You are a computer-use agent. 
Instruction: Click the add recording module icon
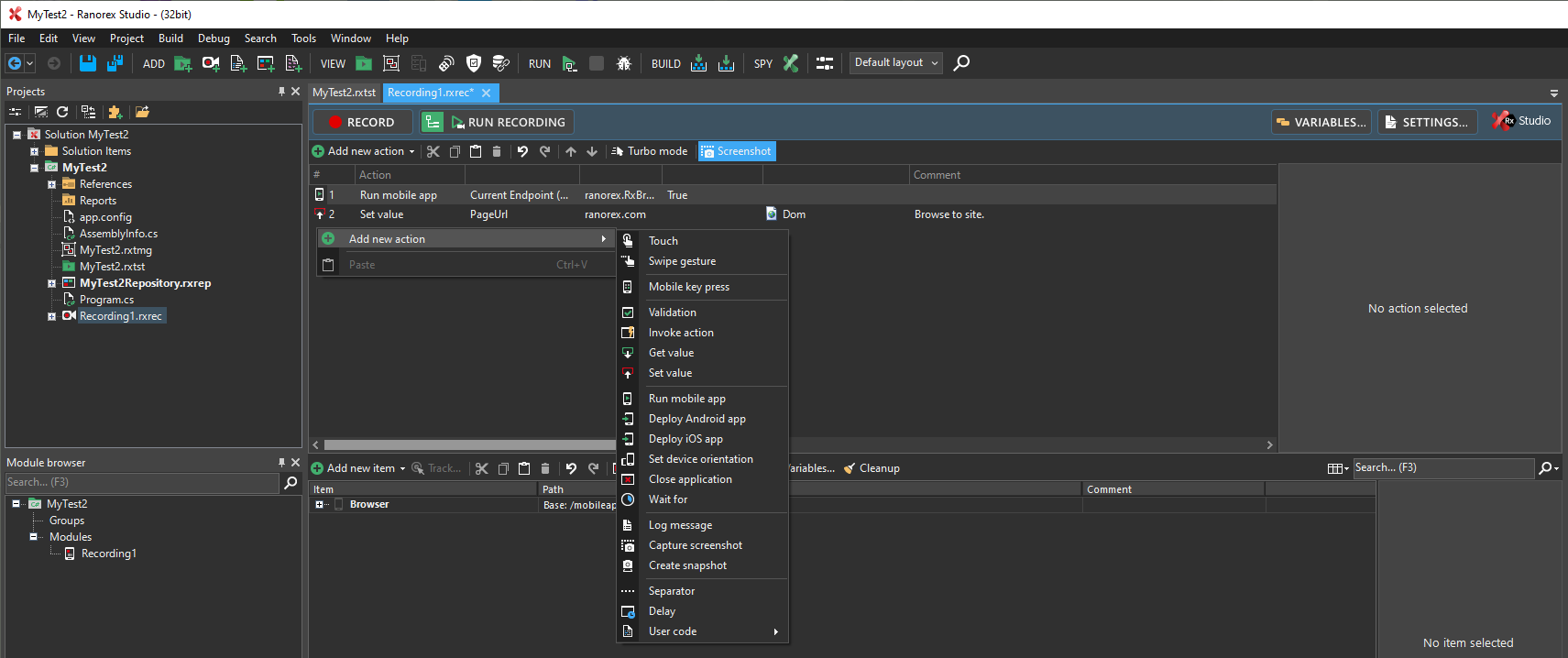coord(211,63)
